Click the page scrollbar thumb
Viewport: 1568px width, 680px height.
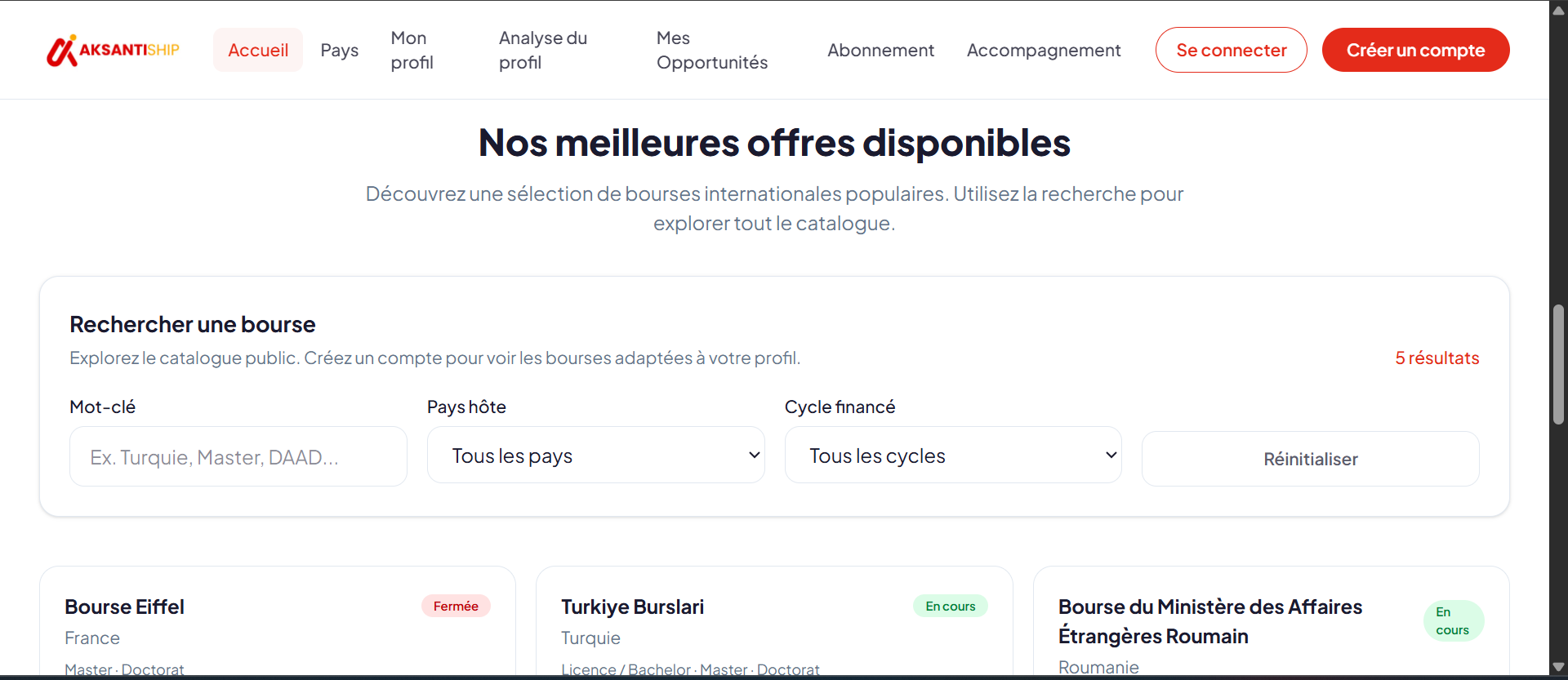tap(1558, 364)
